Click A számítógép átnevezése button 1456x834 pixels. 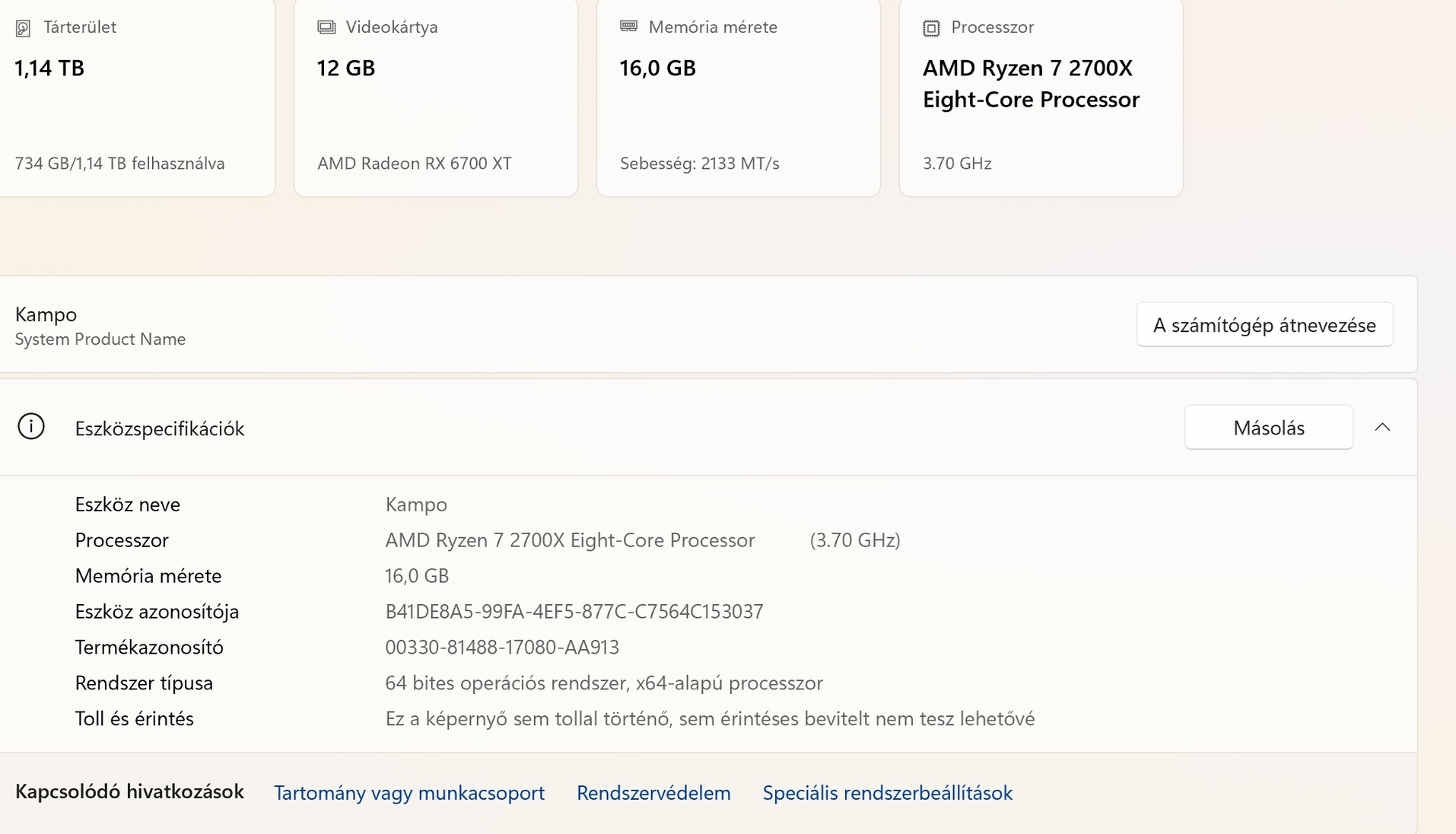coord(1264,325)
